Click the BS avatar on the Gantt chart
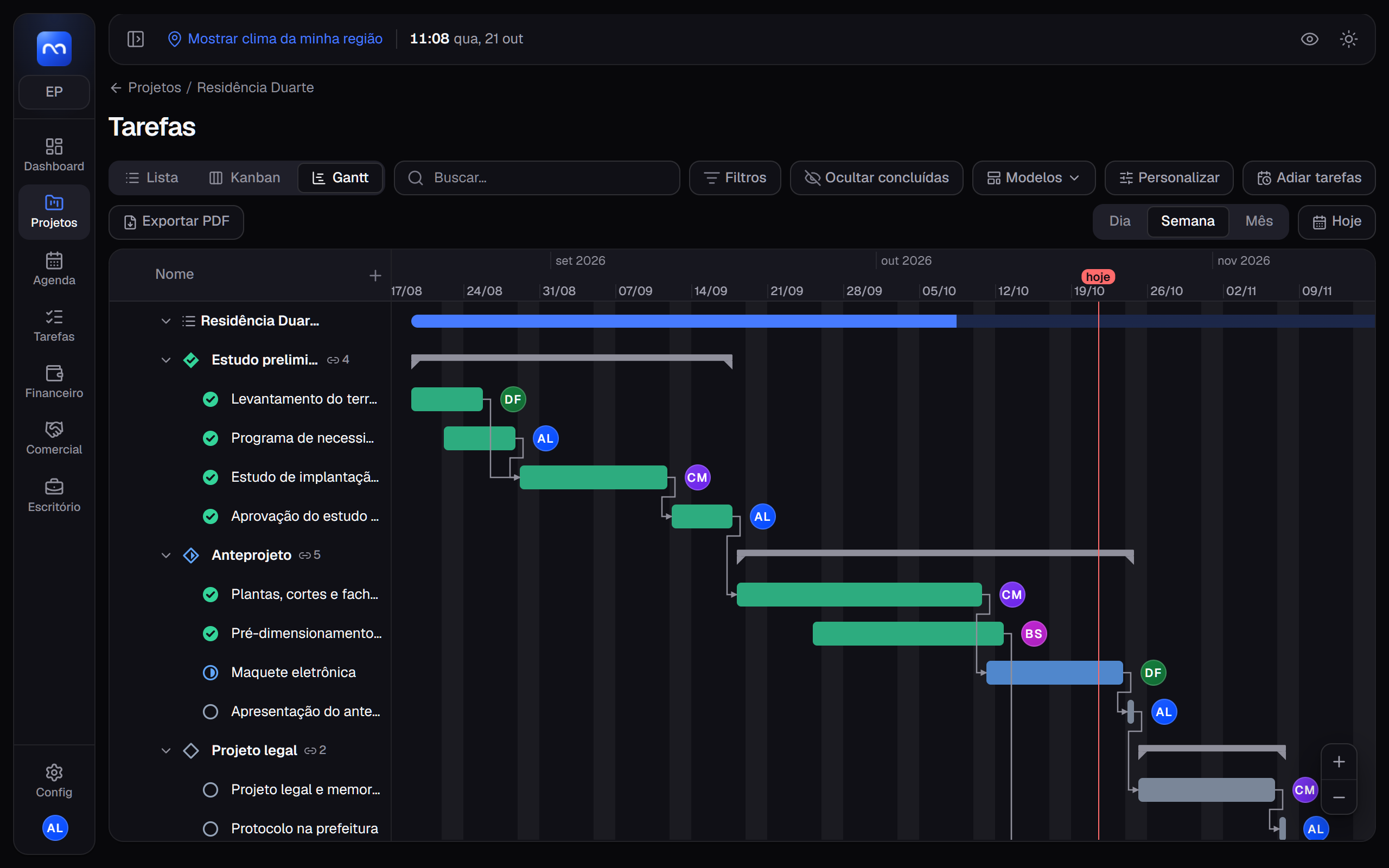 1034,633
